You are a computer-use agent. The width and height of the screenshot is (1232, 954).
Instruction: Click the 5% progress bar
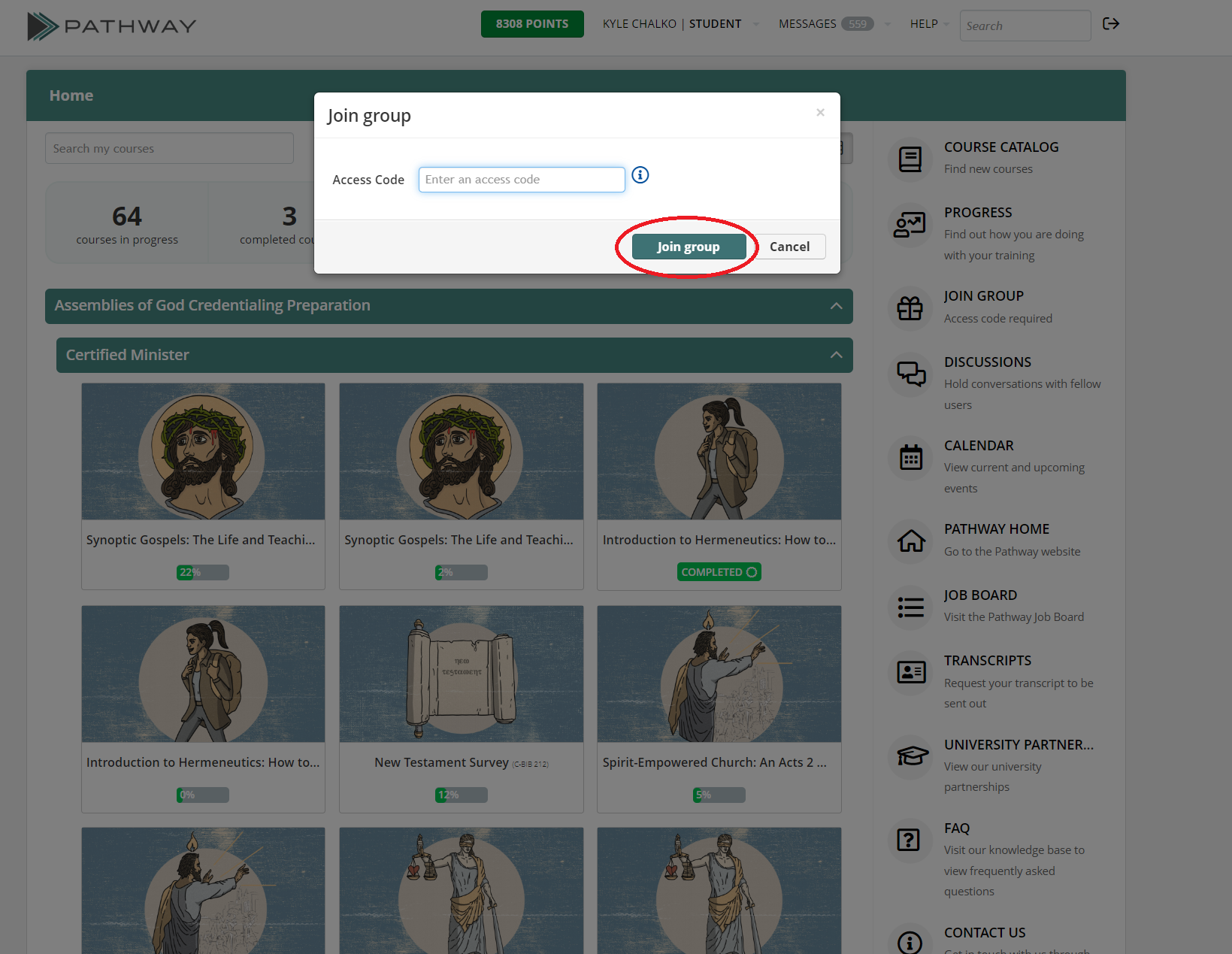point(719,795)
